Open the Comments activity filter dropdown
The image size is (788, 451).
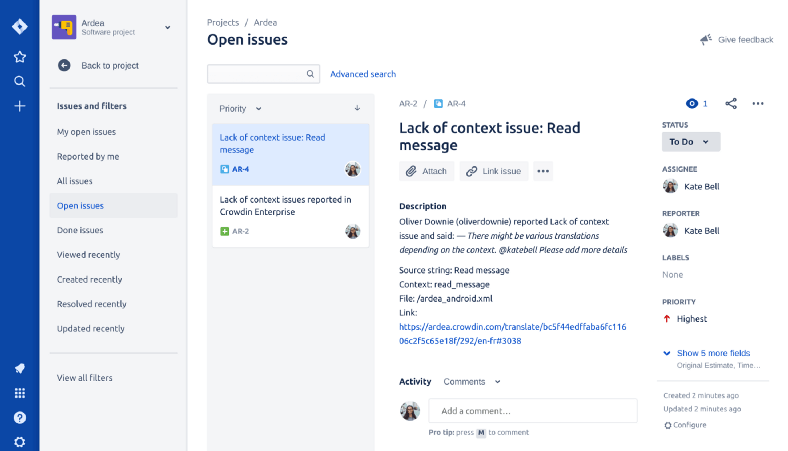point(472,382)
